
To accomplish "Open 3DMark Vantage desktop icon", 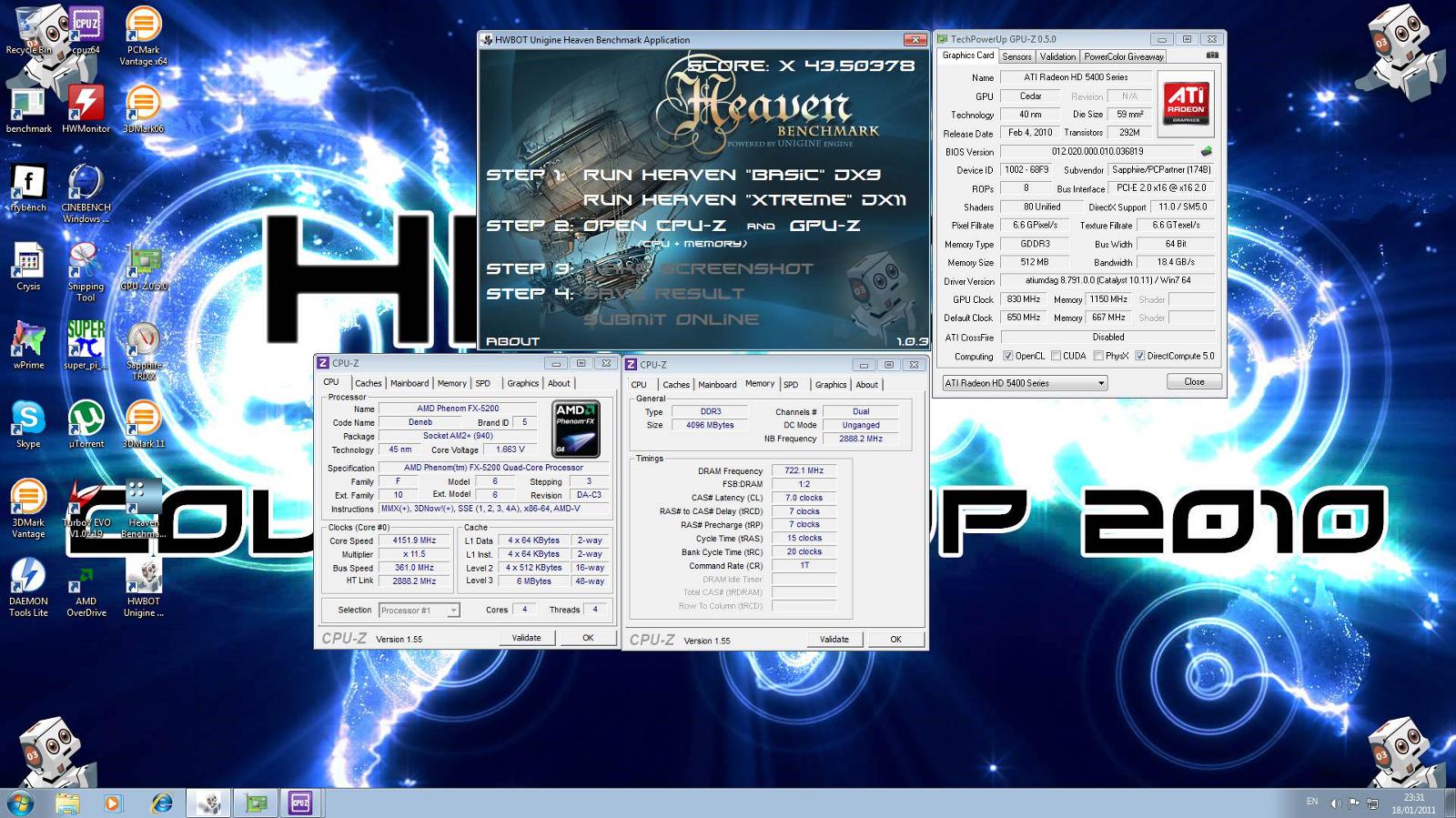I will (28, 509).
